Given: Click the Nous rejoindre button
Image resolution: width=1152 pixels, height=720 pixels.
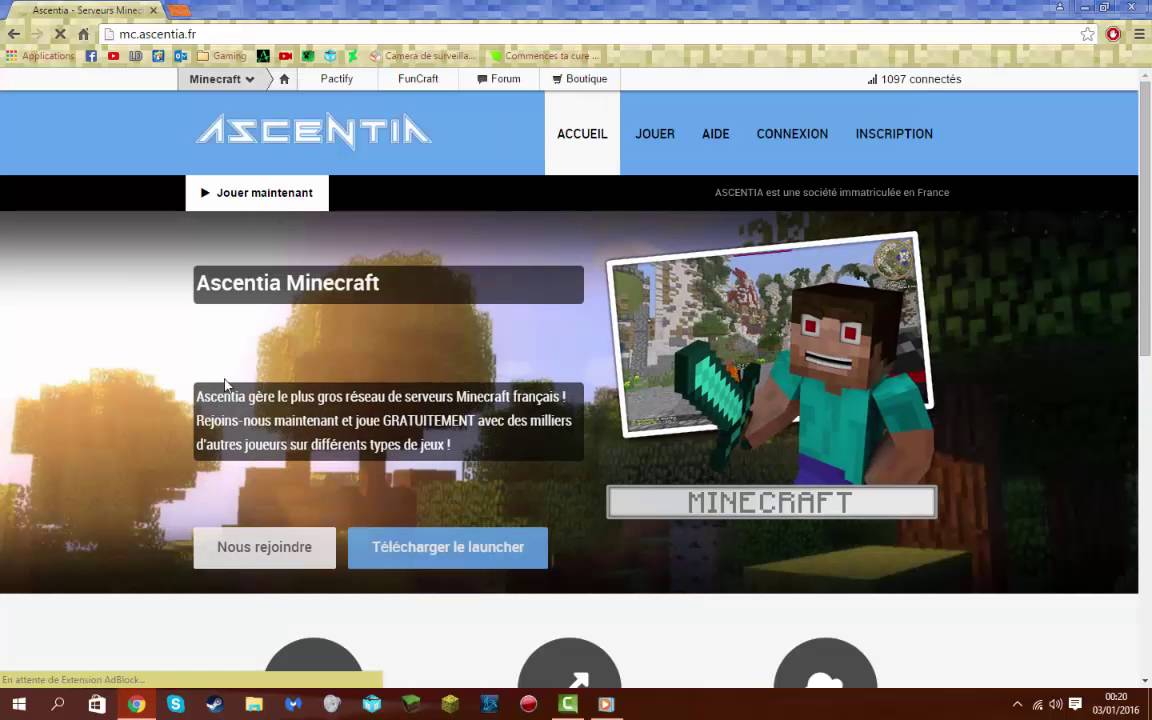Looking at the screenshot, I should tap(264, 547).
